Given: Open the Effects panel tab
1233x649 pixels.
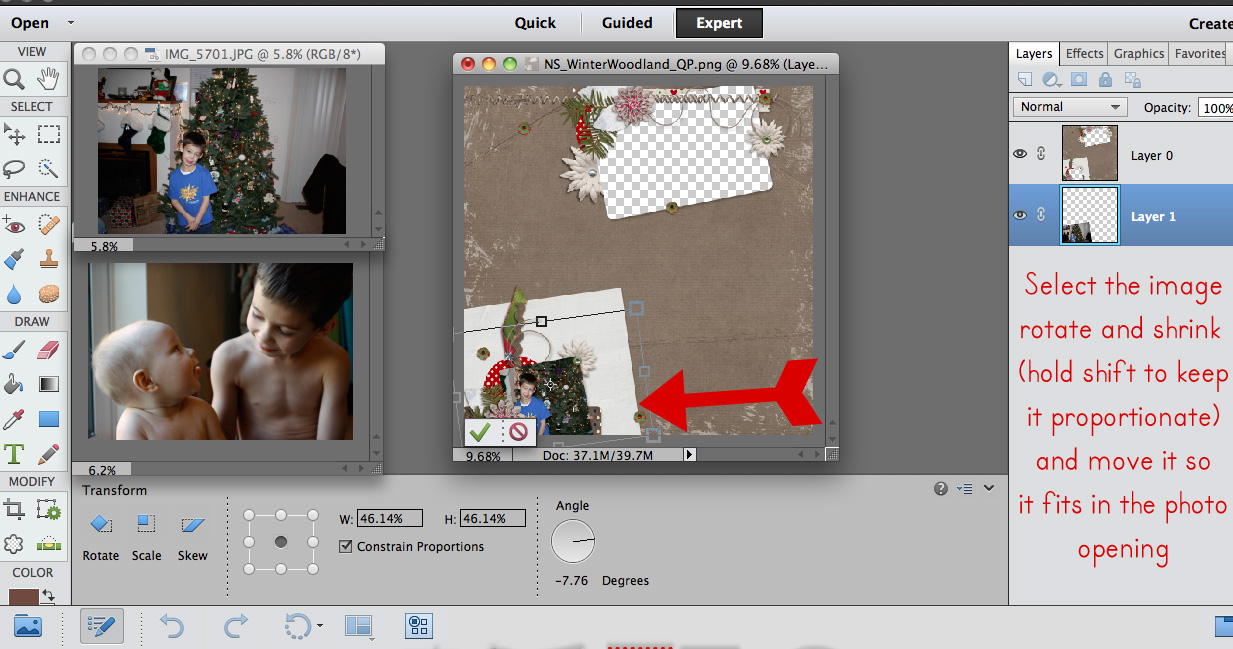Looking at the screenshot, I should coord(1084,54).
